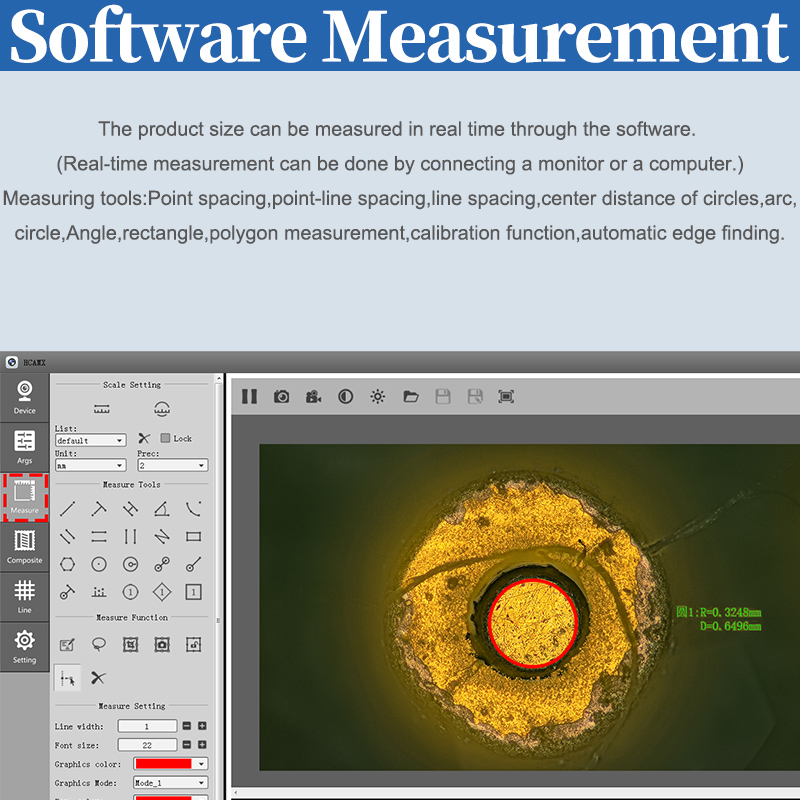This screenshot has width=800, height=800.
Task: Select the arc measurement tool
Action: tap(193, 509)
